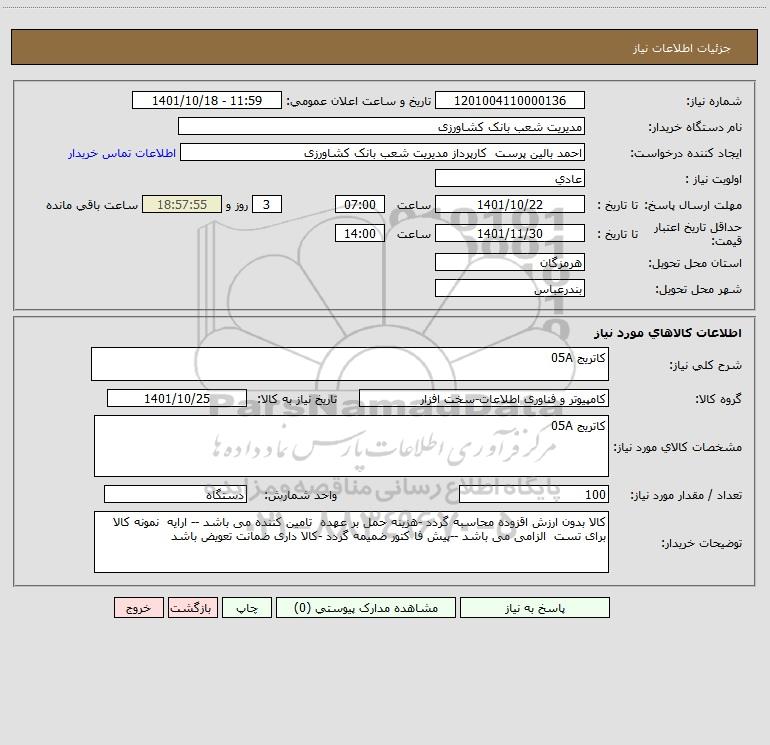
Task: Select the شماره نیاز field 1201004110000136
Action: 510,100
